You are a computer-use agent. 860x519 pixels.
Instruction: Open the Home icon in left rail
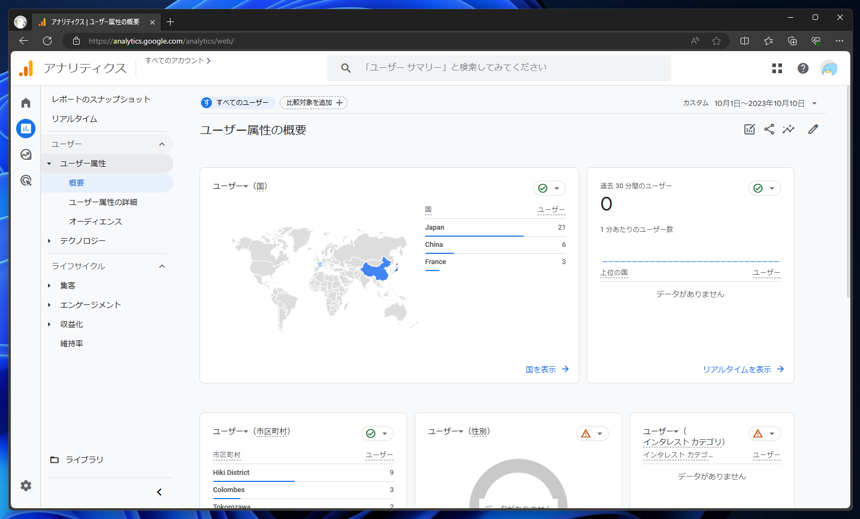26,103
